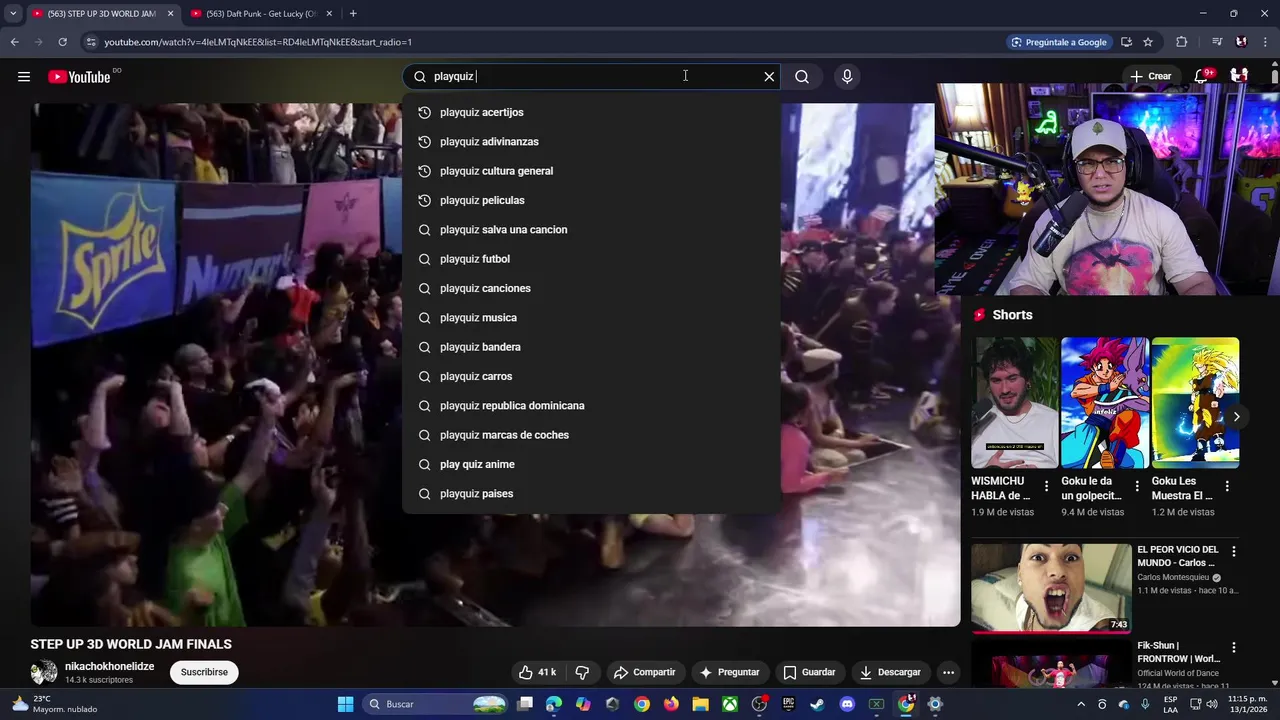Click the taskbar Buscar search box
The width and height of the screenshot is (1280, 720).
click(435, 704)
